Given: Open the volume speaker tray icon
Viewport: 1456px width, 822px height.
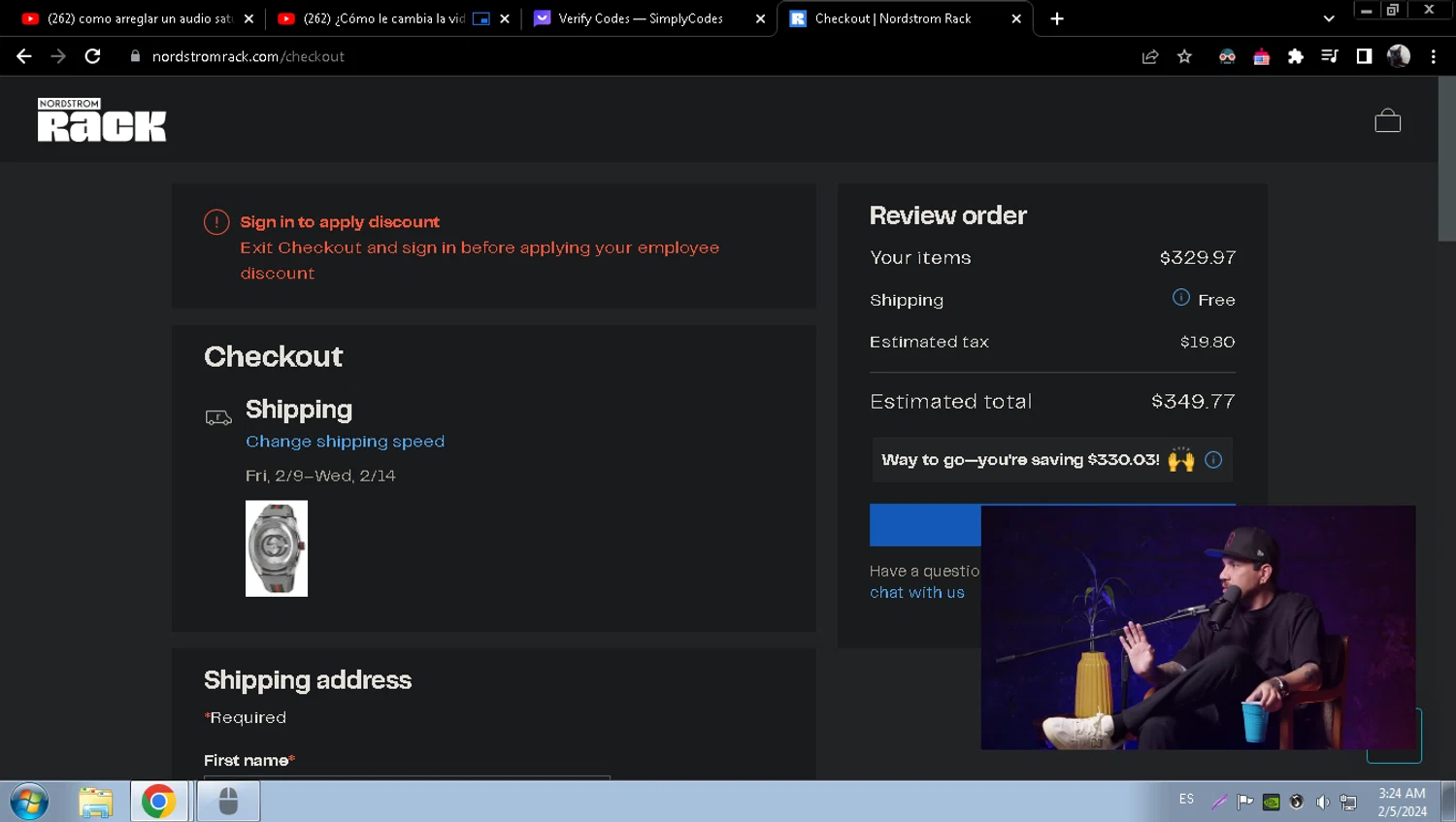Looking at the screenshot, I should 1322,802.
